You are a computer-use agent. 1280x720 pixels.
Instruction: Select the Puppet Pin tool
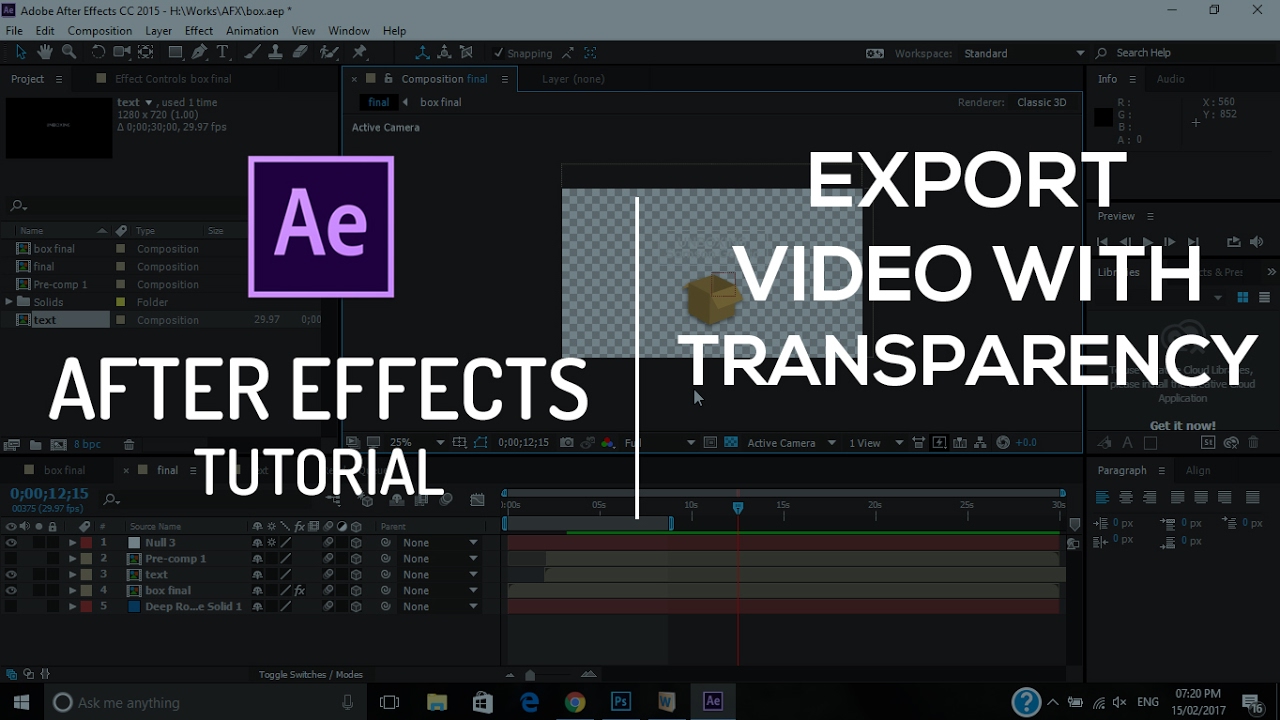point(359,53)
